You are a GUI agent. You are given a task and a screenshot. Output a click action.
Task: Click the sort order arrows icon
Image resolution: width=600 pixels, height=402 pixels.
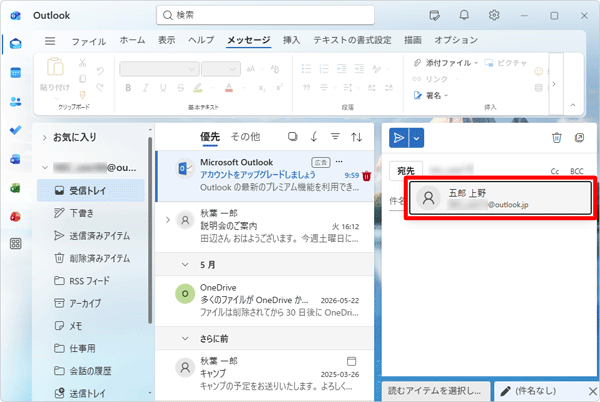pyautogui.click(x=357, y=137)
